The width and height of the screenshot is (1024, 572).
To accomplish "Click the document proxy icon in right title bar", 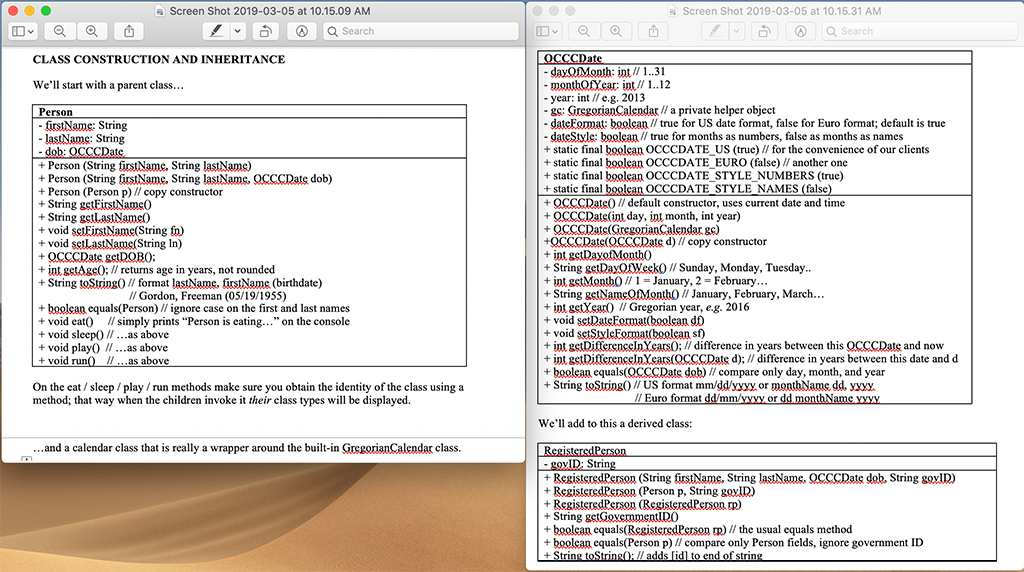I will point(673,11).
